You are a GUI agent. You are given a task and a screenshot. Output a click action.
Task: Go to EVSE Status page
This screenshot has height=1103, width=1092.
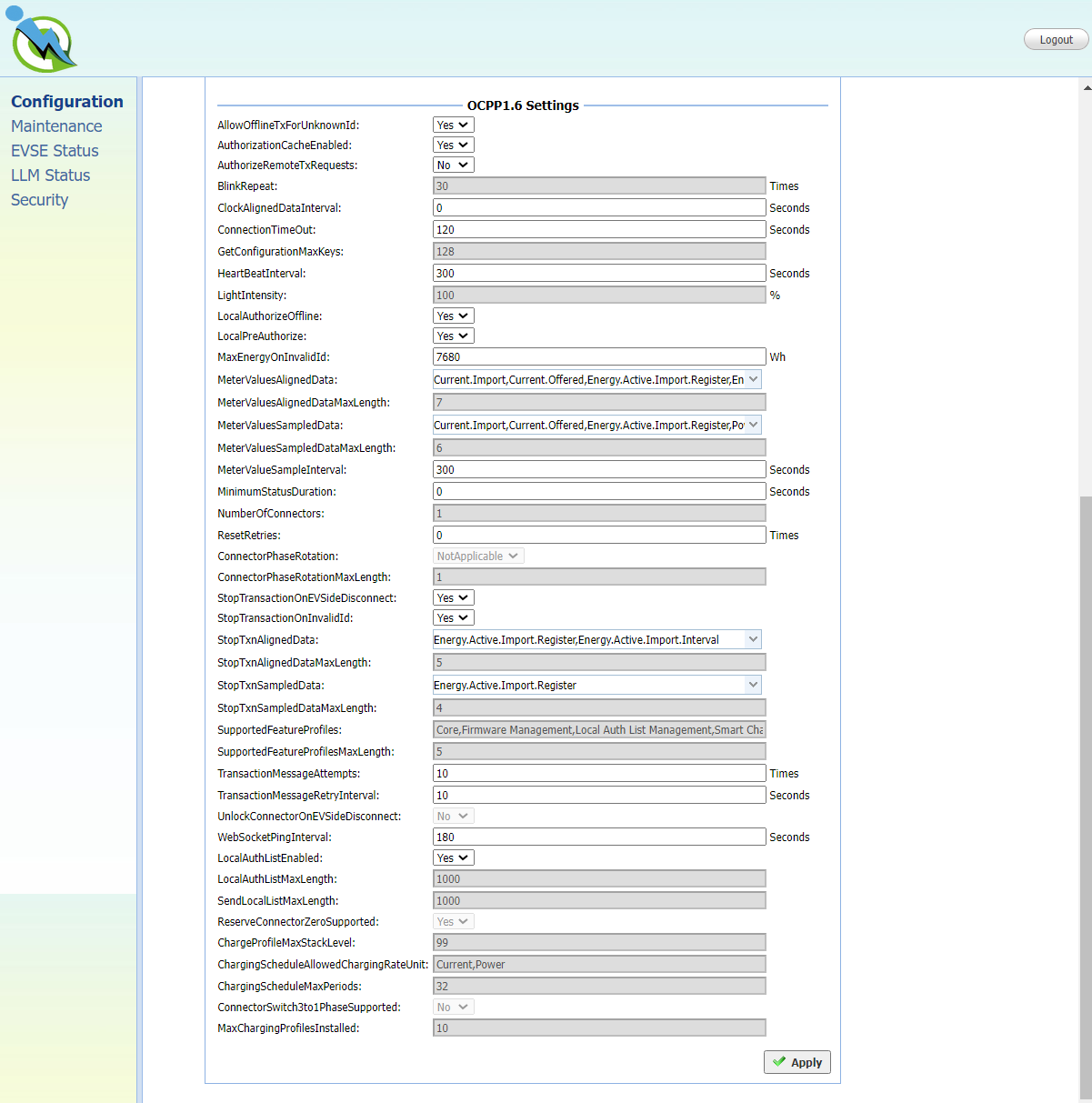point(55,151)
